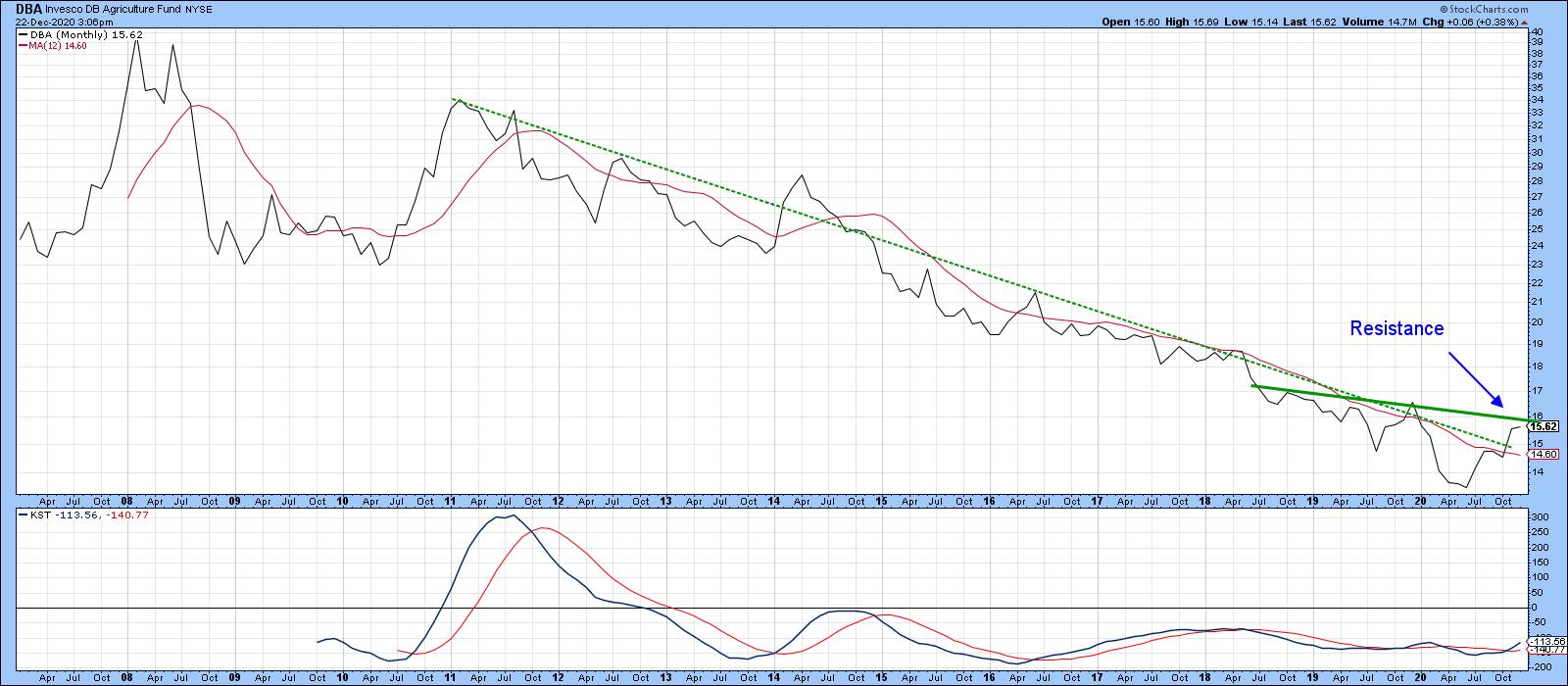The image size is (1568, 686).
Task: Click the 08 year label under the price chart
Action: (x=128, y=500)
